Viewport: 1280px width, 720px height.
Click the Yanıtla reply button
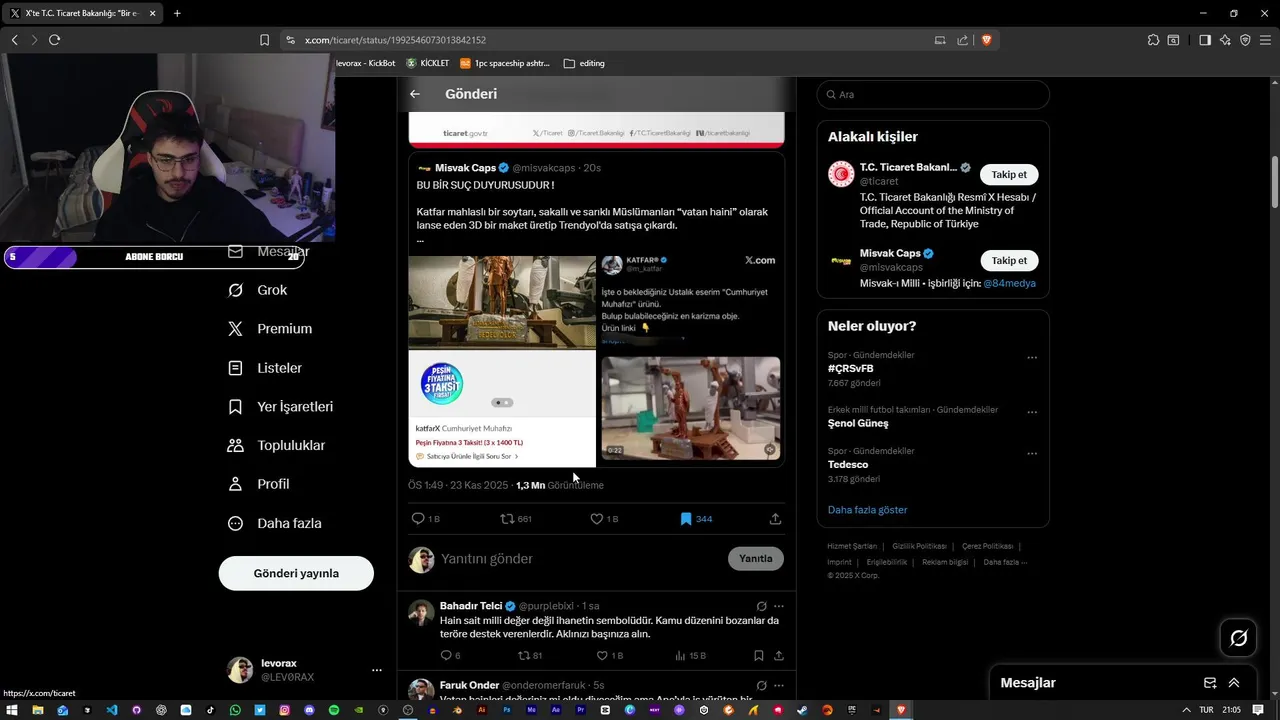(756, 559)
